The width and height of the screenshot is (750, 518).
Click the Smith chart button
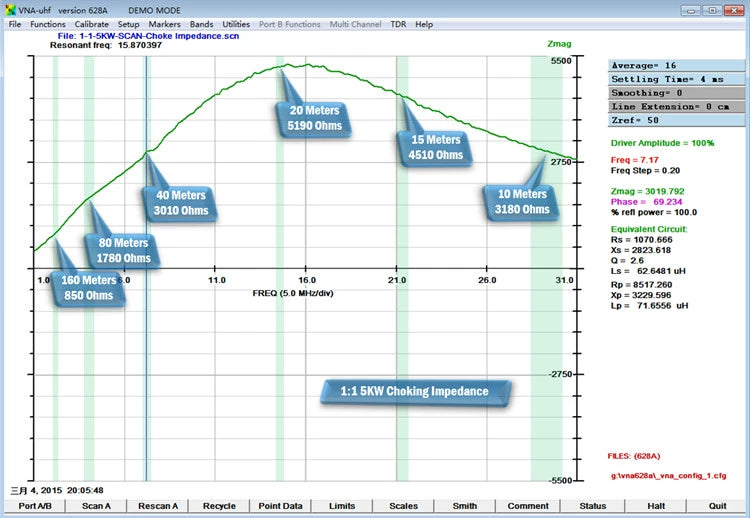tap(464, 506)
